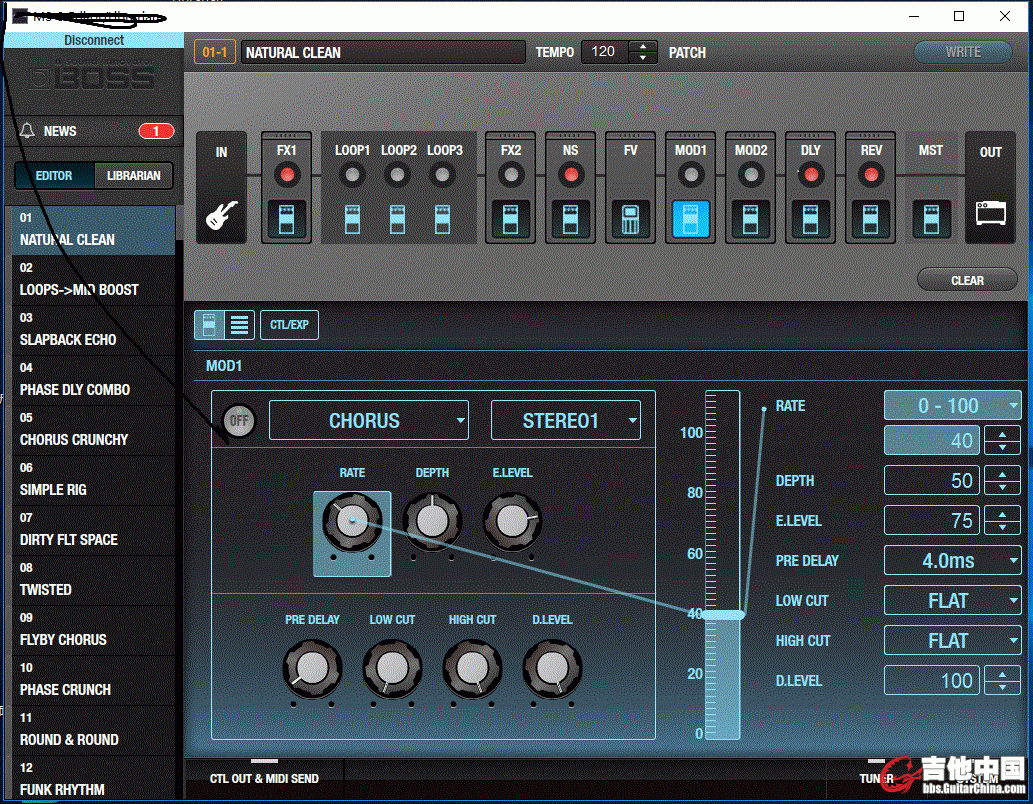Click the Disconnect button

point(94,40)
